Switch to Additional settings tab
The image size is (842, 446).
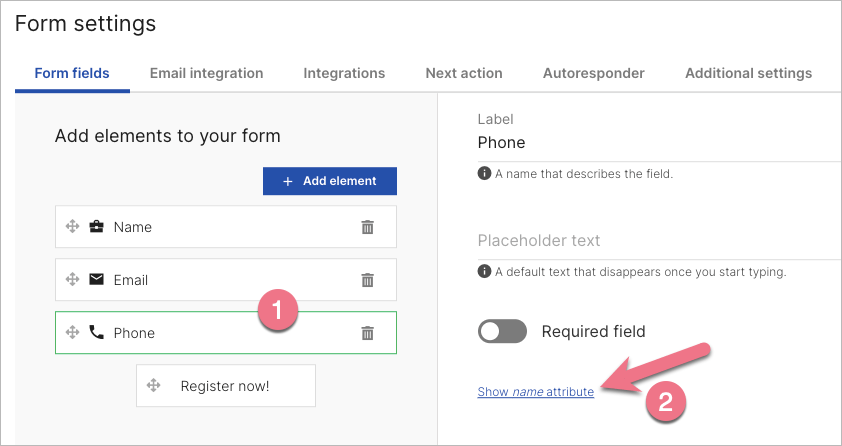748,73
